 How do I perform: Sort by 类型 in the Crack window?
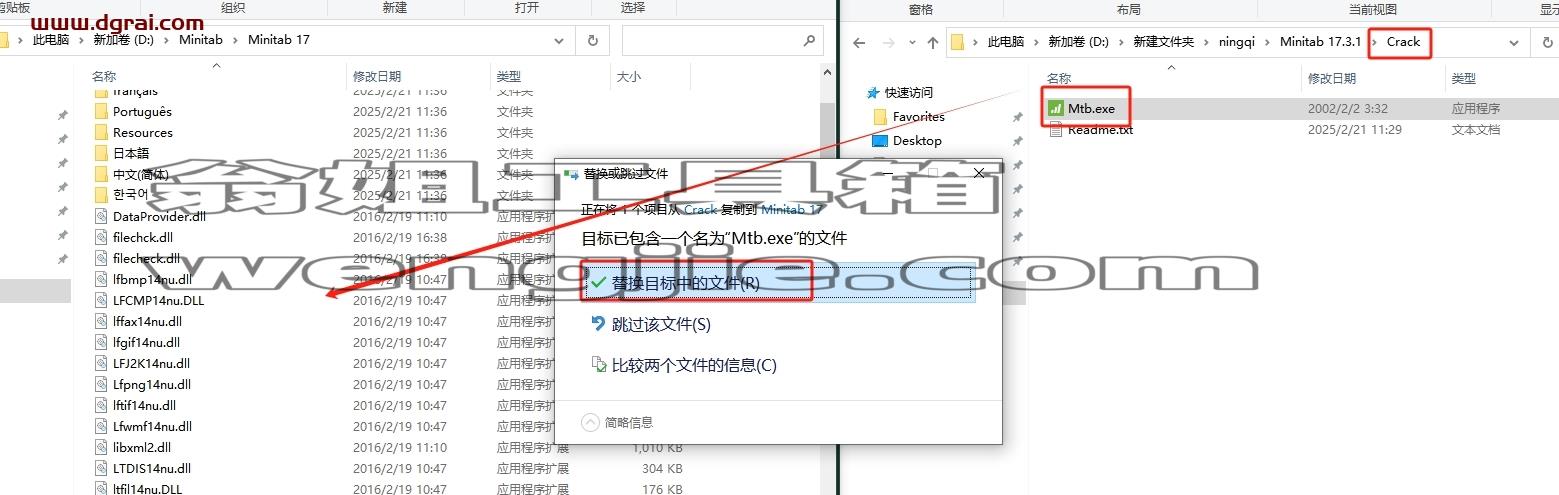(x=1464, y=78)
